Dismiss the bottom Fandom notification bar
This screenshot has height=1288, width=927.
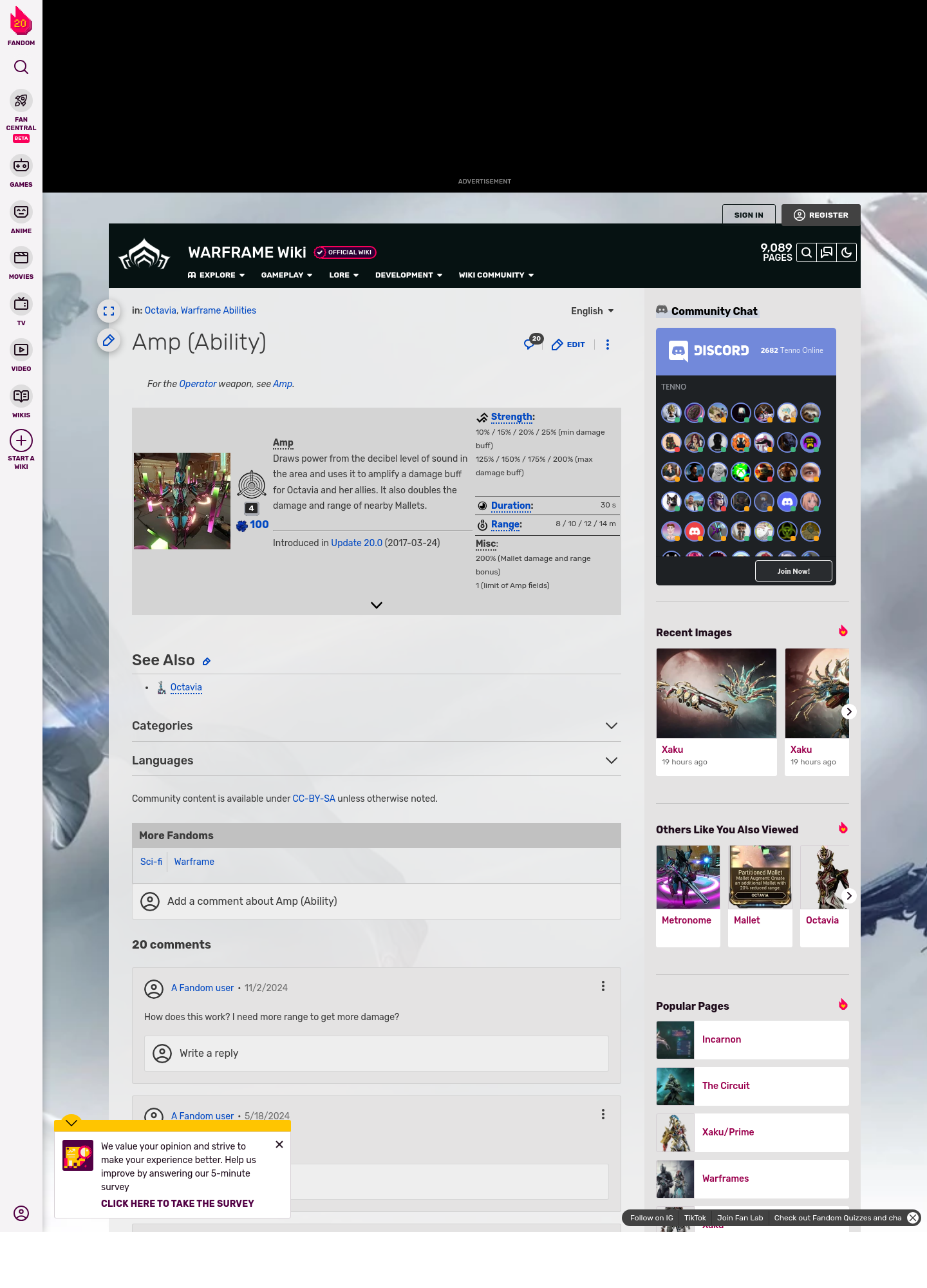click(913, 1218)
